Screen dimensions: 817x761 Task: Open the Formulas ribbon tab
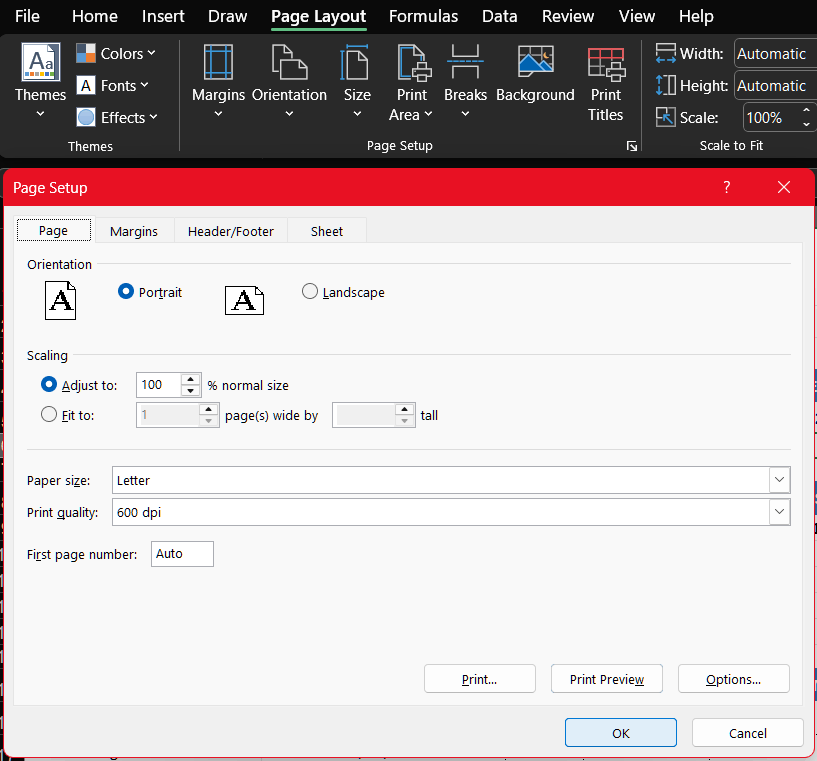(423, 17)
